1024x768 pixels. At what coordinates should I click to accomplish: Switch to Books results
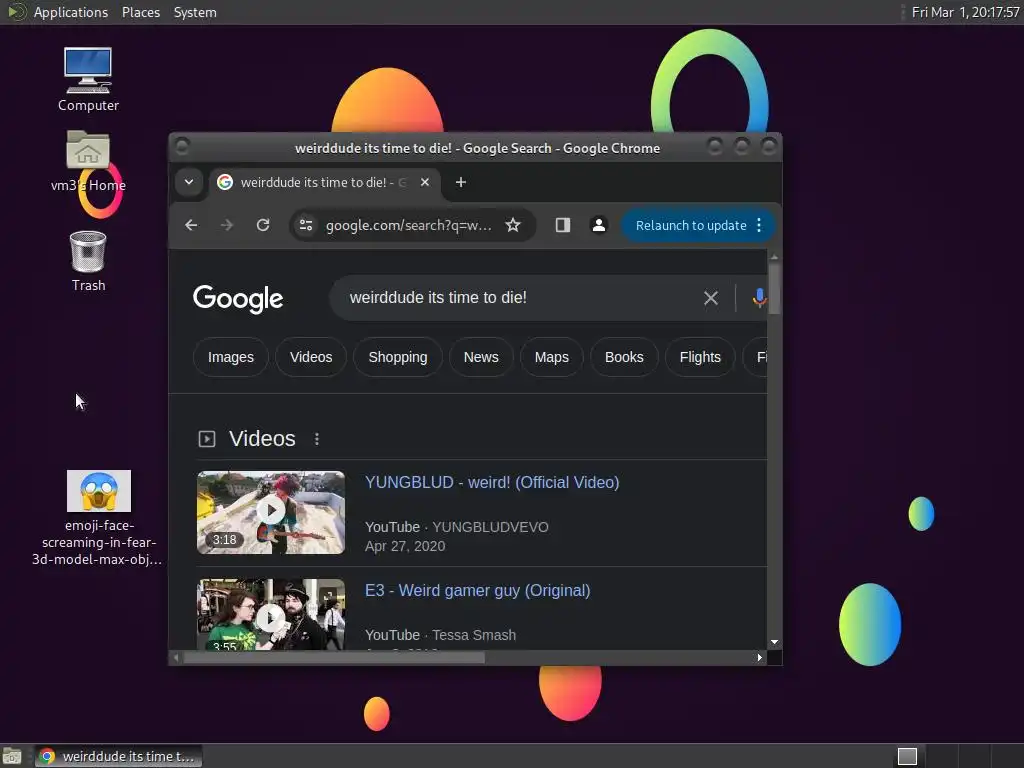[624, 357]
